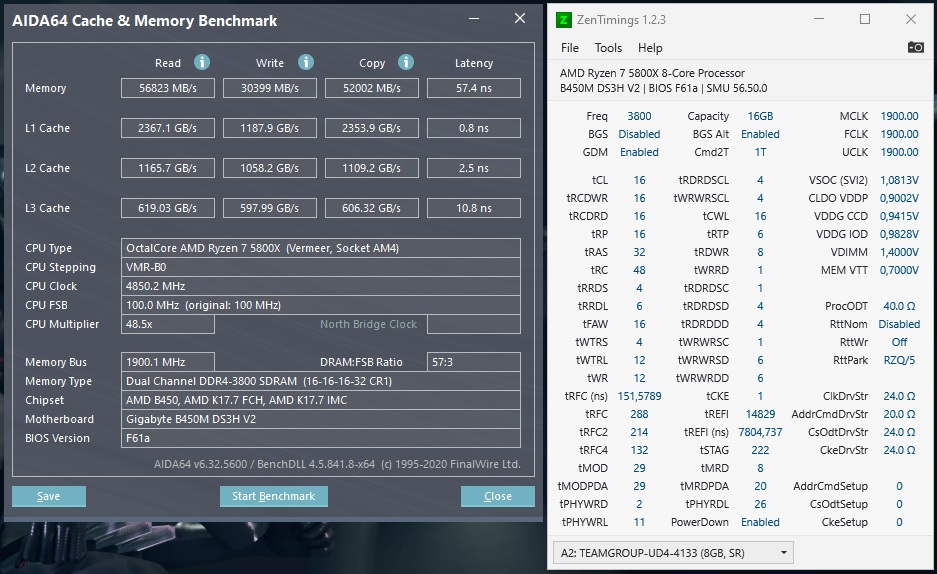Click the CPU Multiplier field 48.5x
This screenshot has height=574, width=937.
click(168, 324)
